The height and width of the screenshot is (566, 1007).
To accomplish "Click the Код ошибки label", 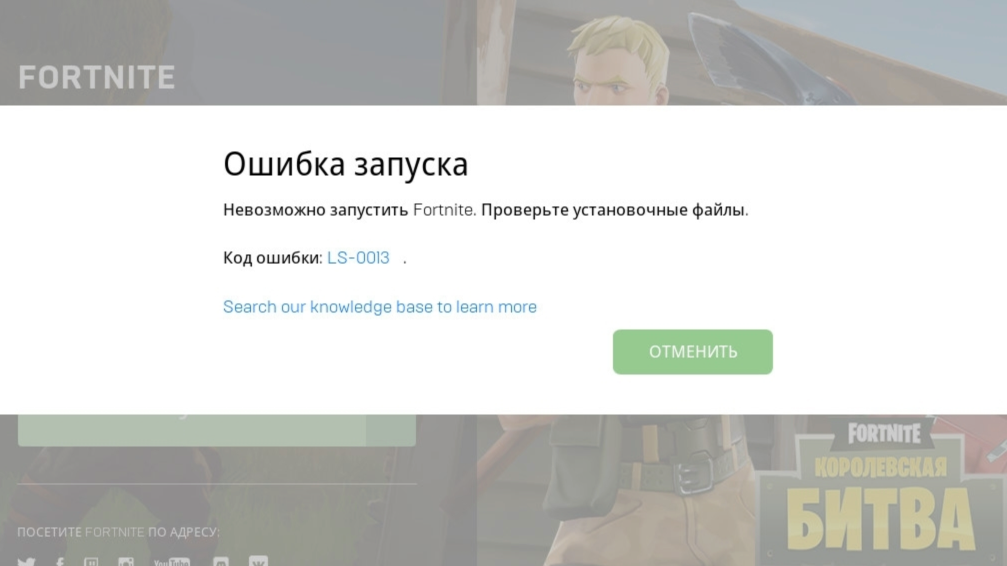I will 272,258.
